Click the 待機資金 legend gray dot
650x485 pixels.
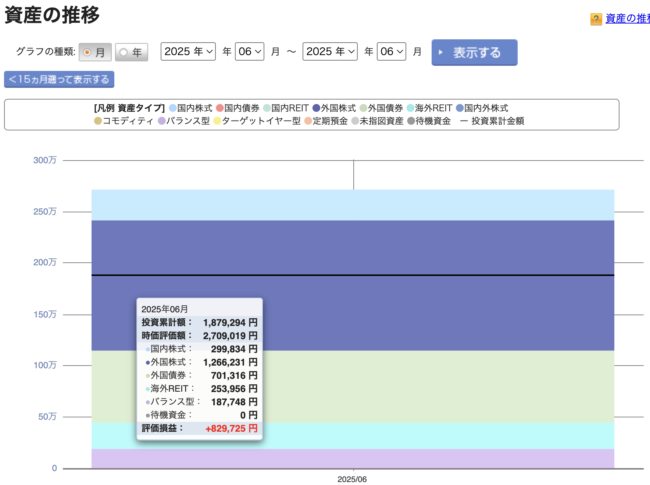[x=411, y=121]
